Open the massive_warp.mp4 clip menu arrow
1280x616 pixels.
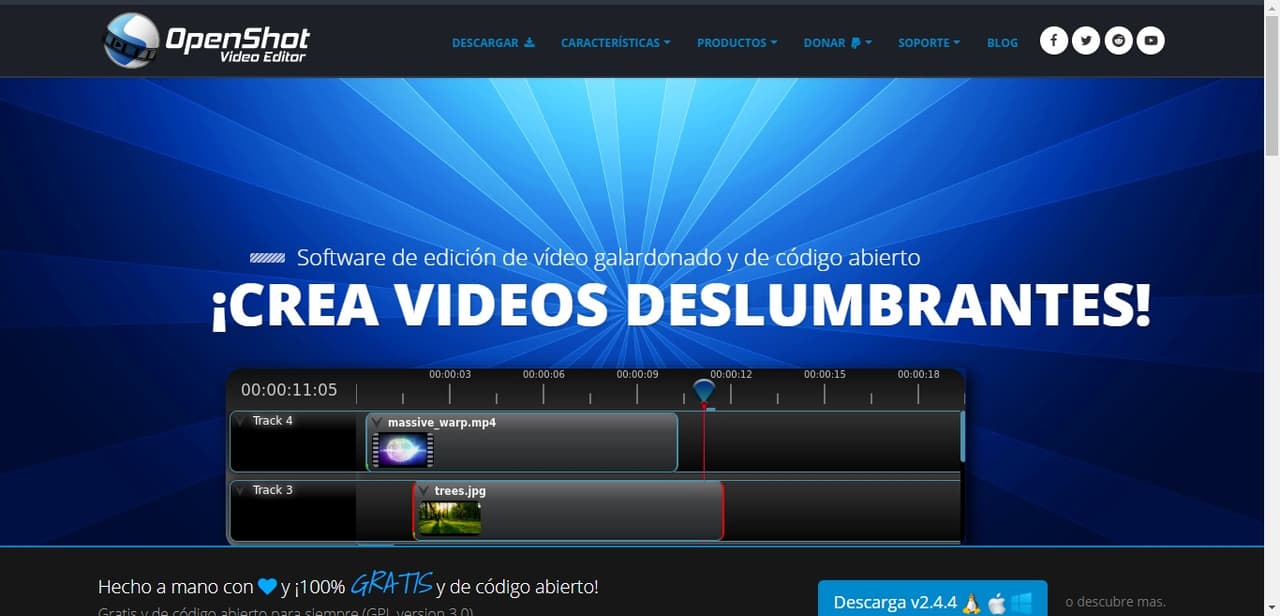377,423
